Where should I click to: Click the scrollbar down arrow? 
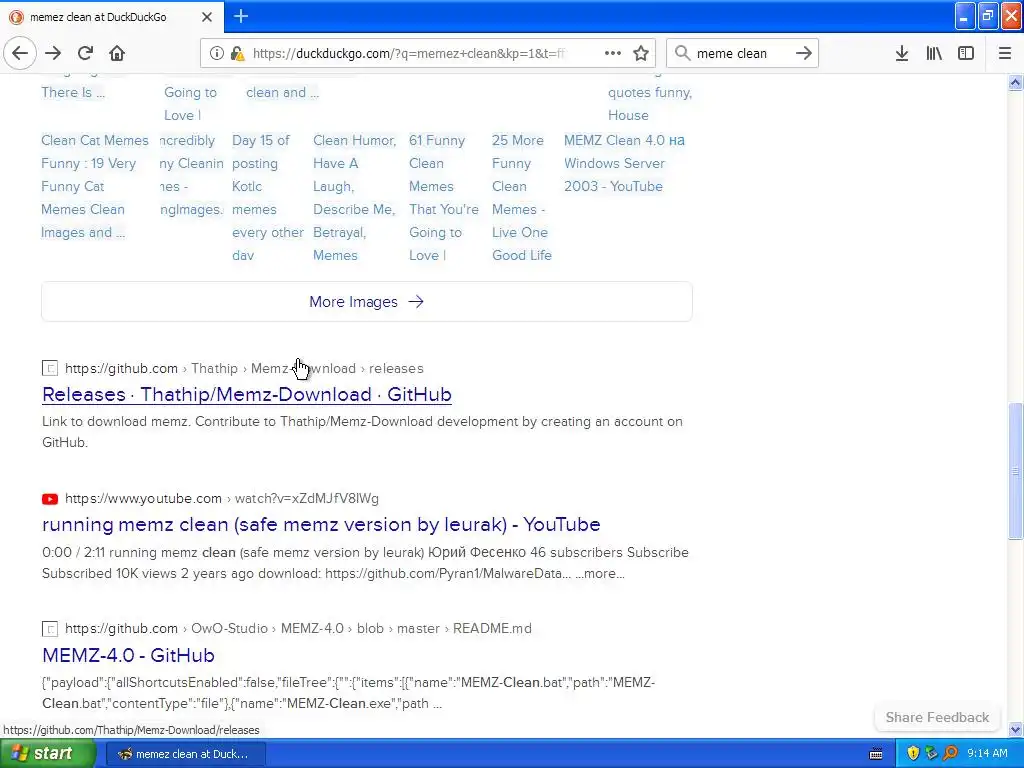tap(1016, 729)
